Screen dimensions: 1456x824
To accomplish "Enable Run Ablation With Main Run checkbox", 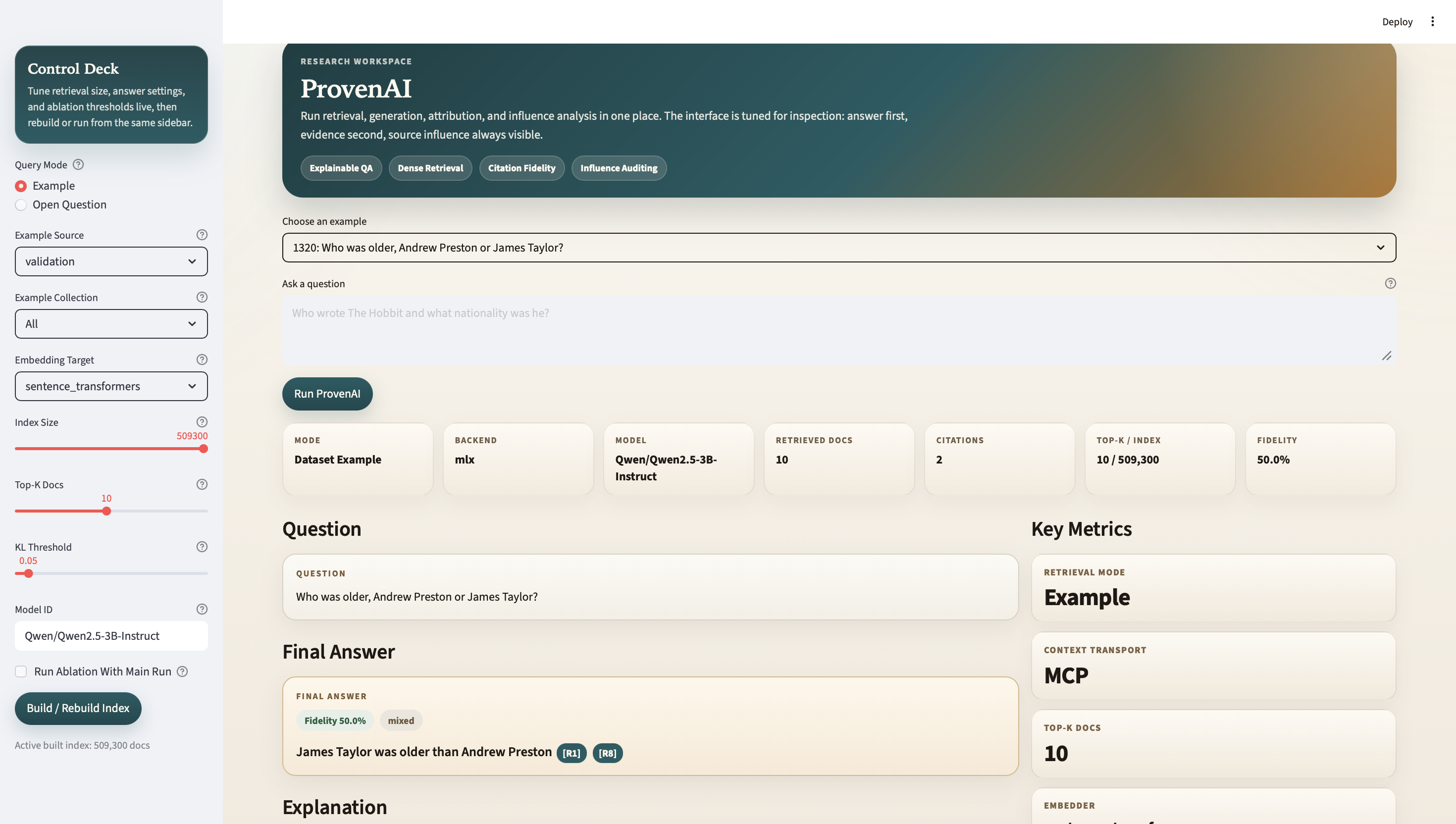I will (21, 672).
